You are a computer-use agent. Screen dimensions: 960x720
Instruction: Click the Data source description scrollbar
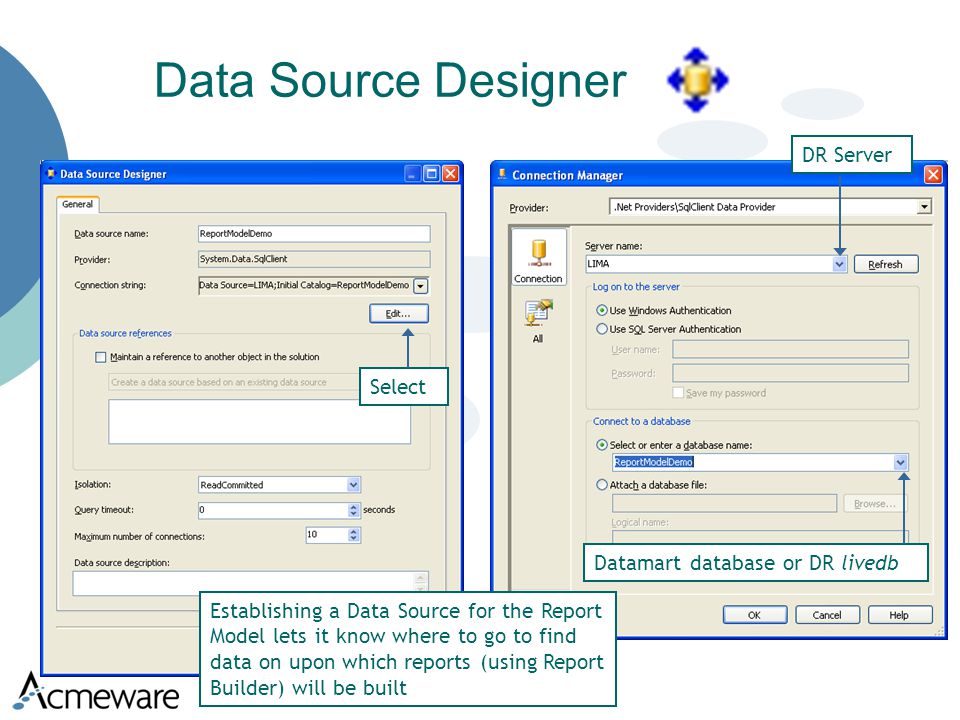click(421, 583)
